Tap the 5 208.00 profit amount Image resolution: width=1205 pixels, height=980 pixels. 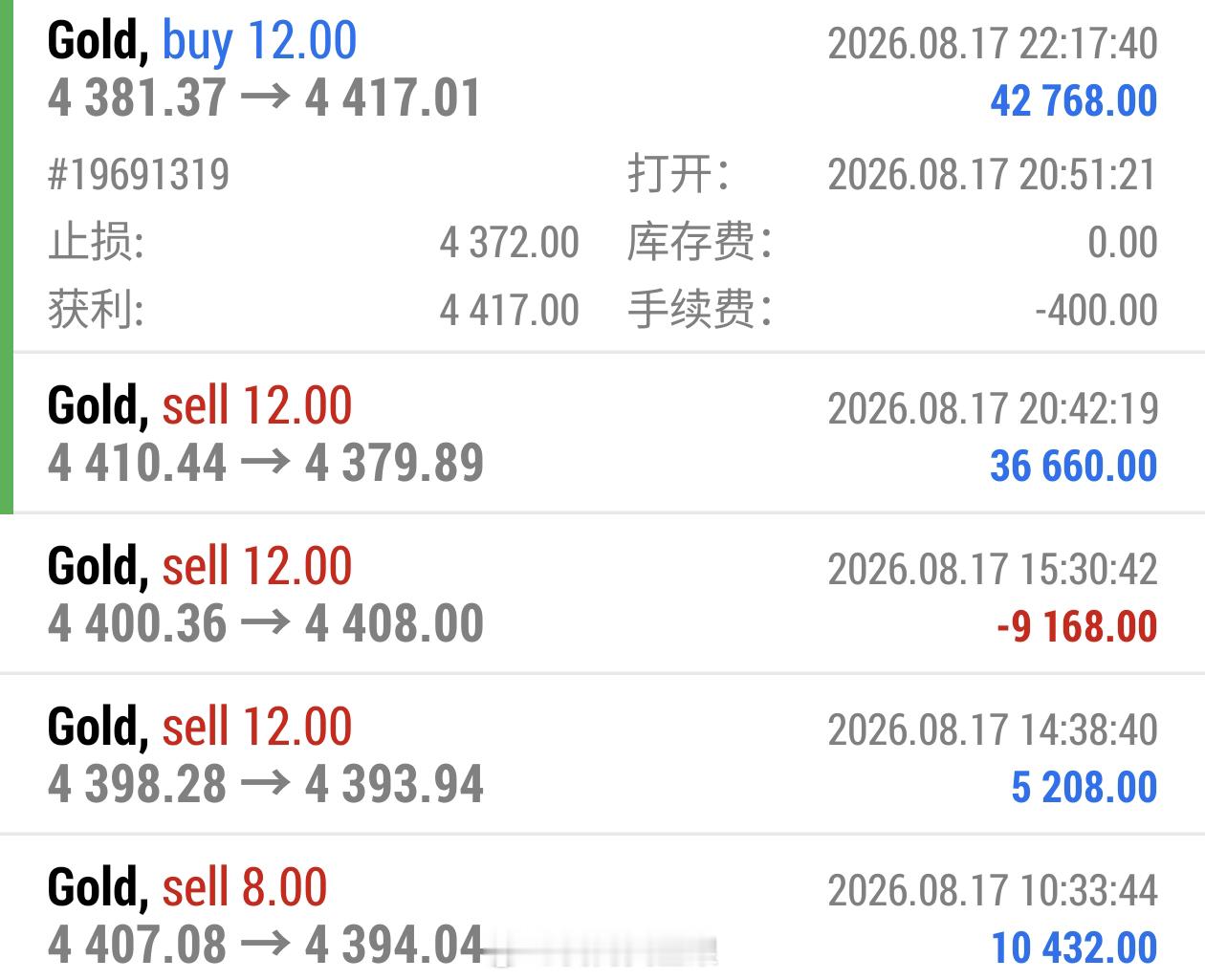tap(1084, 787)
